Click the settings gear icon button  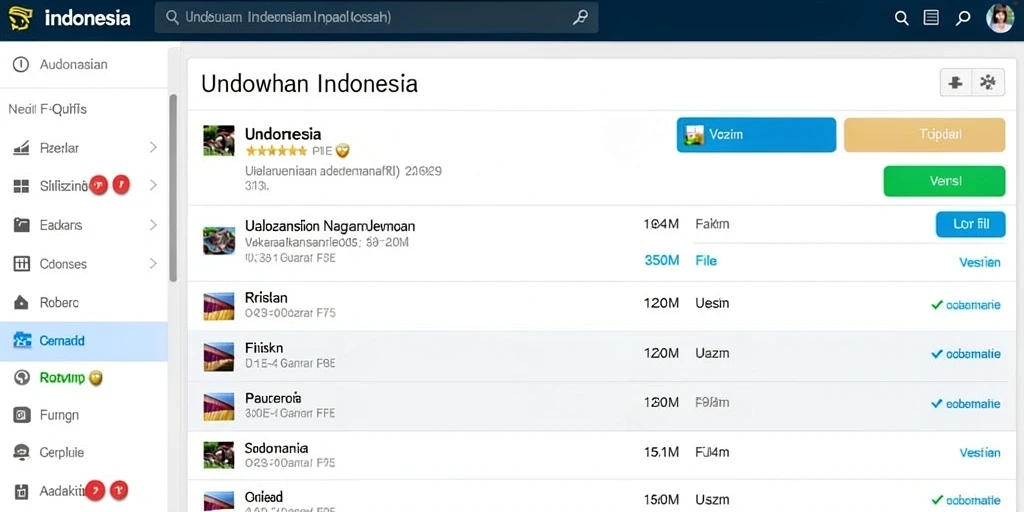click(988, 83)
